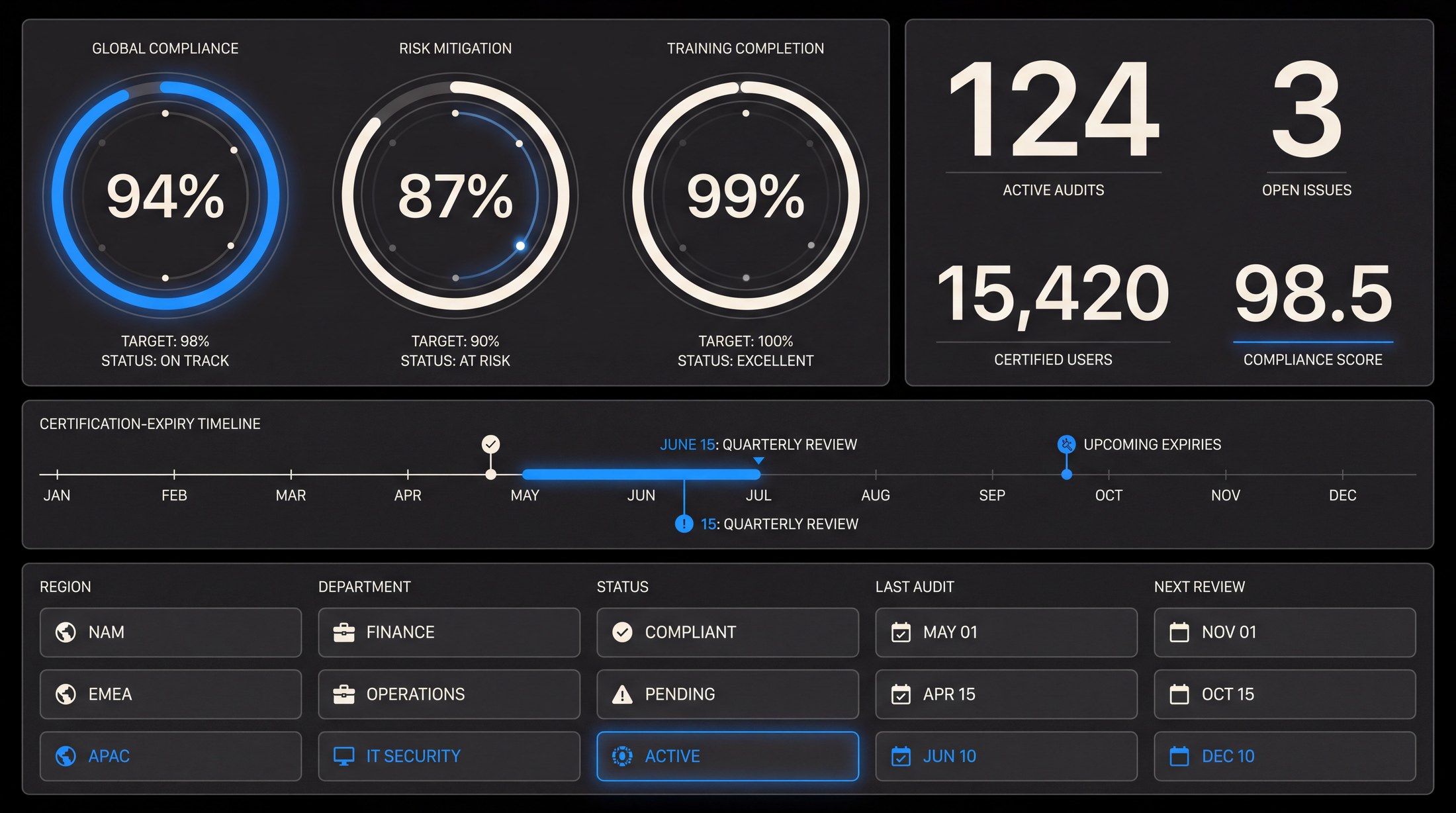Viewport: 1456px width, 813px height.
Task: Click the REGION column header
Action: tap(66, 587)
